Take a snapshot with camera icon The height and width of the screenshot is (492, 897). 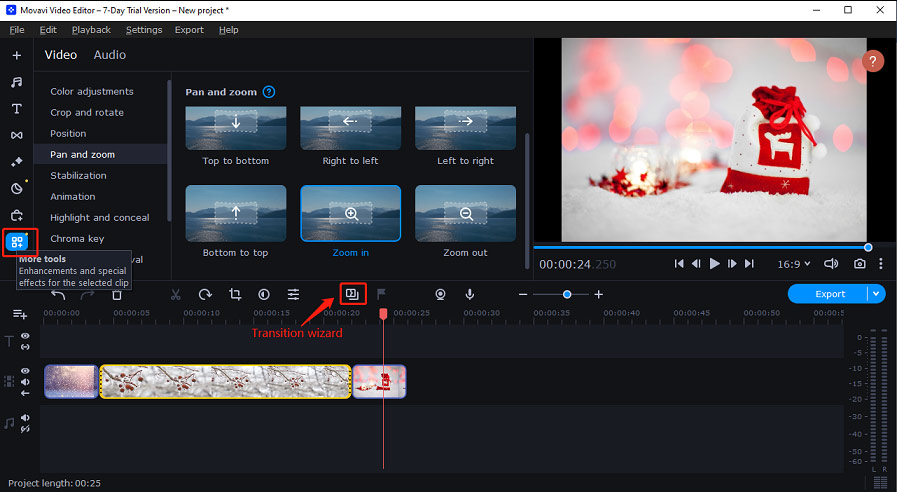click(859, 264)
